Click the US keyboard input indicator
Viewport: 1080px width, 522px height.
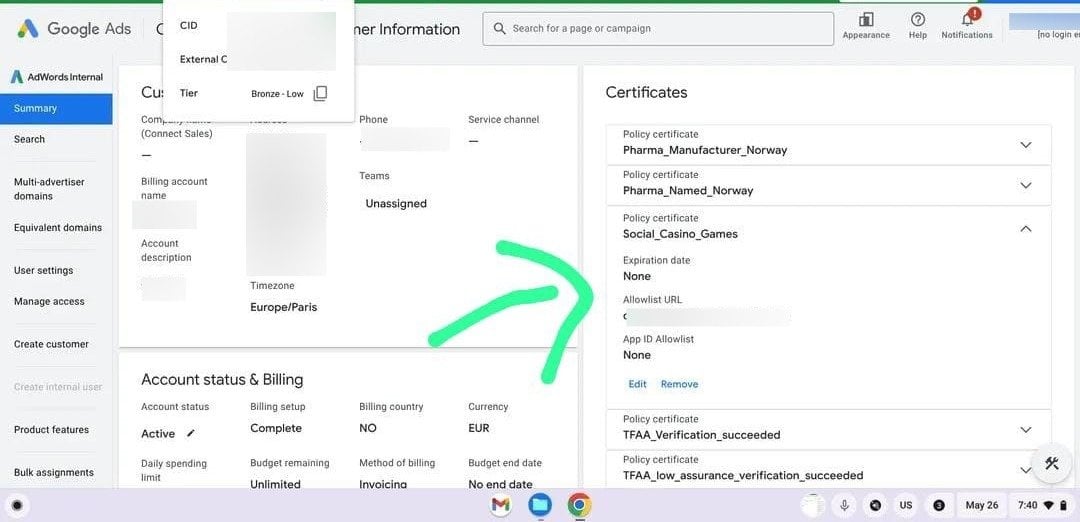[906, 505]
